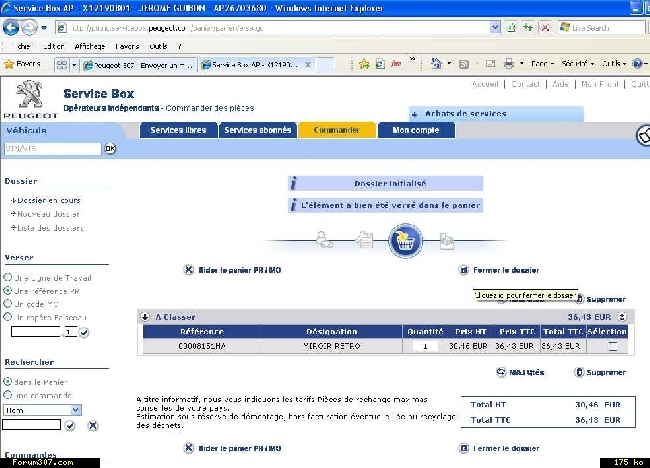Open the tab list dropdown arrow
Viewport: 650px width, 468px height.
[74, 65]
